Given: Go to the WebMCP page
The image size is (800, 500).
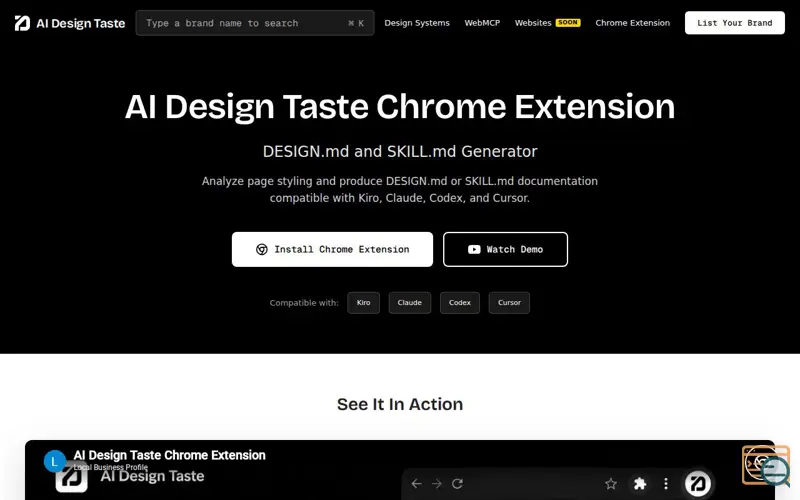Looking at the screenshot, I should pyautogui.click(x=482, y=23).
